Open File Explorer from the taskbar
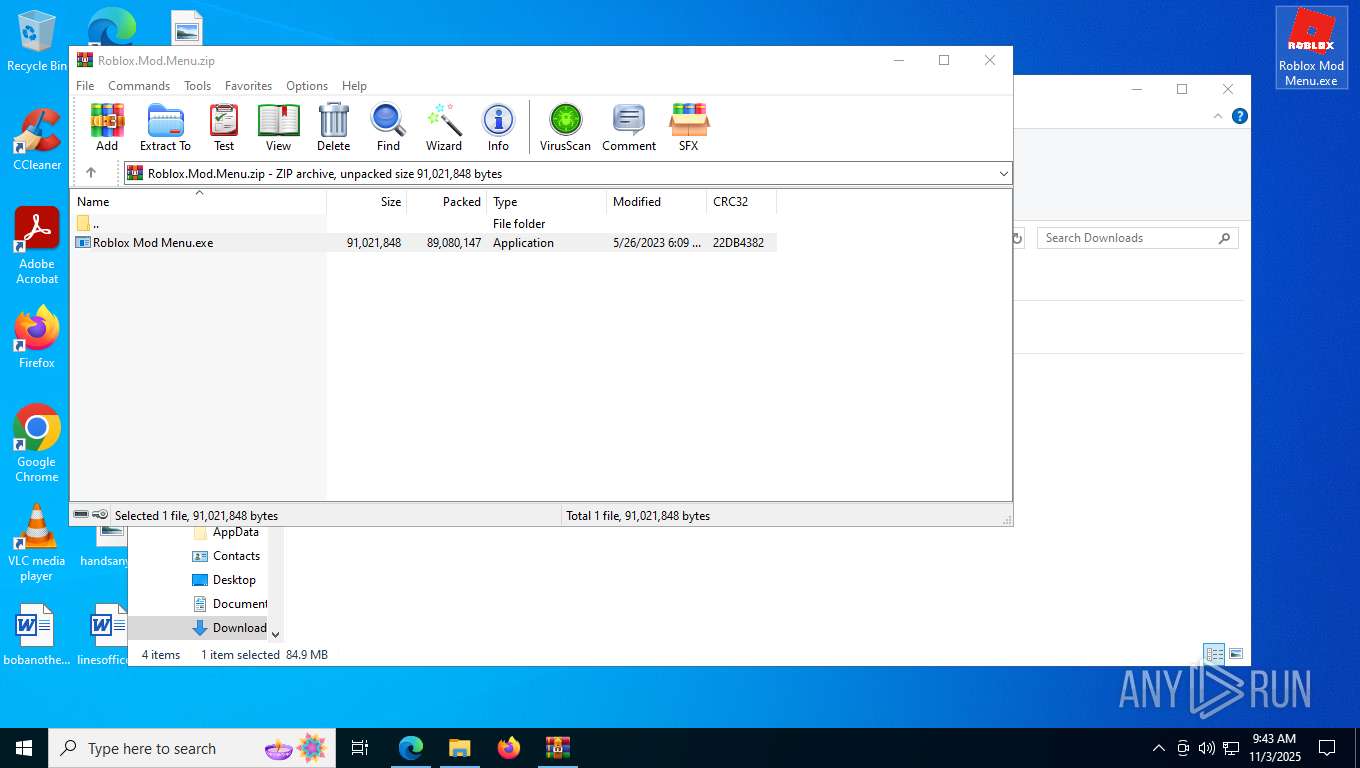Screen dimensions: 1360x768 (x=459, y=748)
